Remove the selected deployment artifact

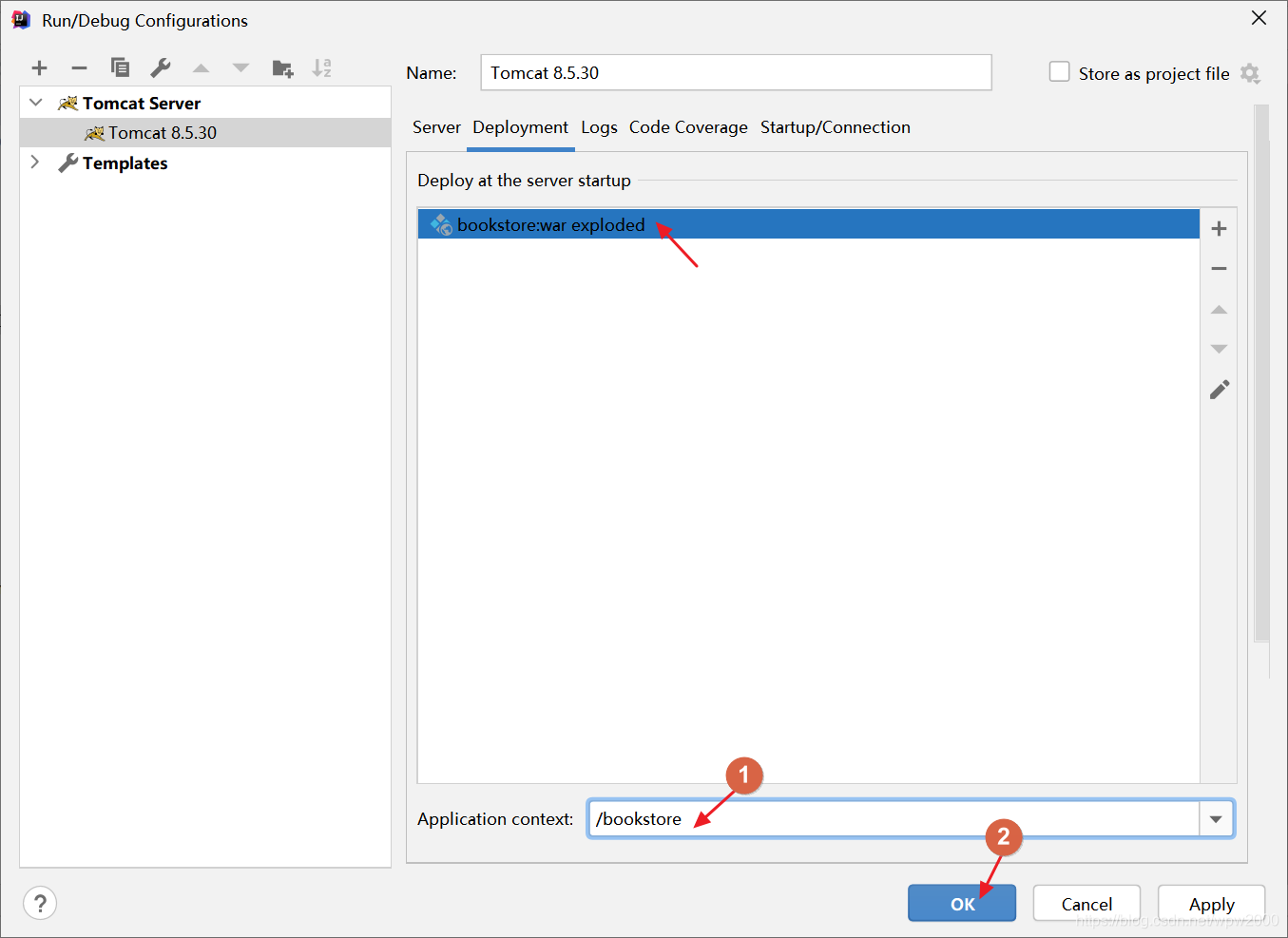tap(1219, 269)
